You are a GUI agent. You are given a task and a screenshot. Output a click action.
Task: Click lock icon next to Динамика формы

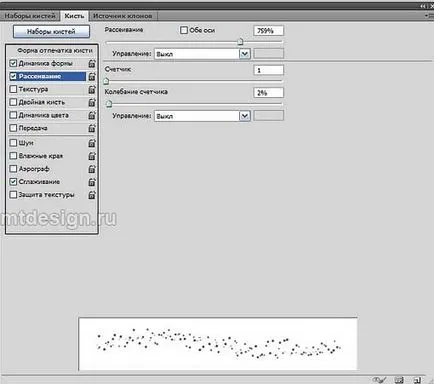click(x=92, y=63)
